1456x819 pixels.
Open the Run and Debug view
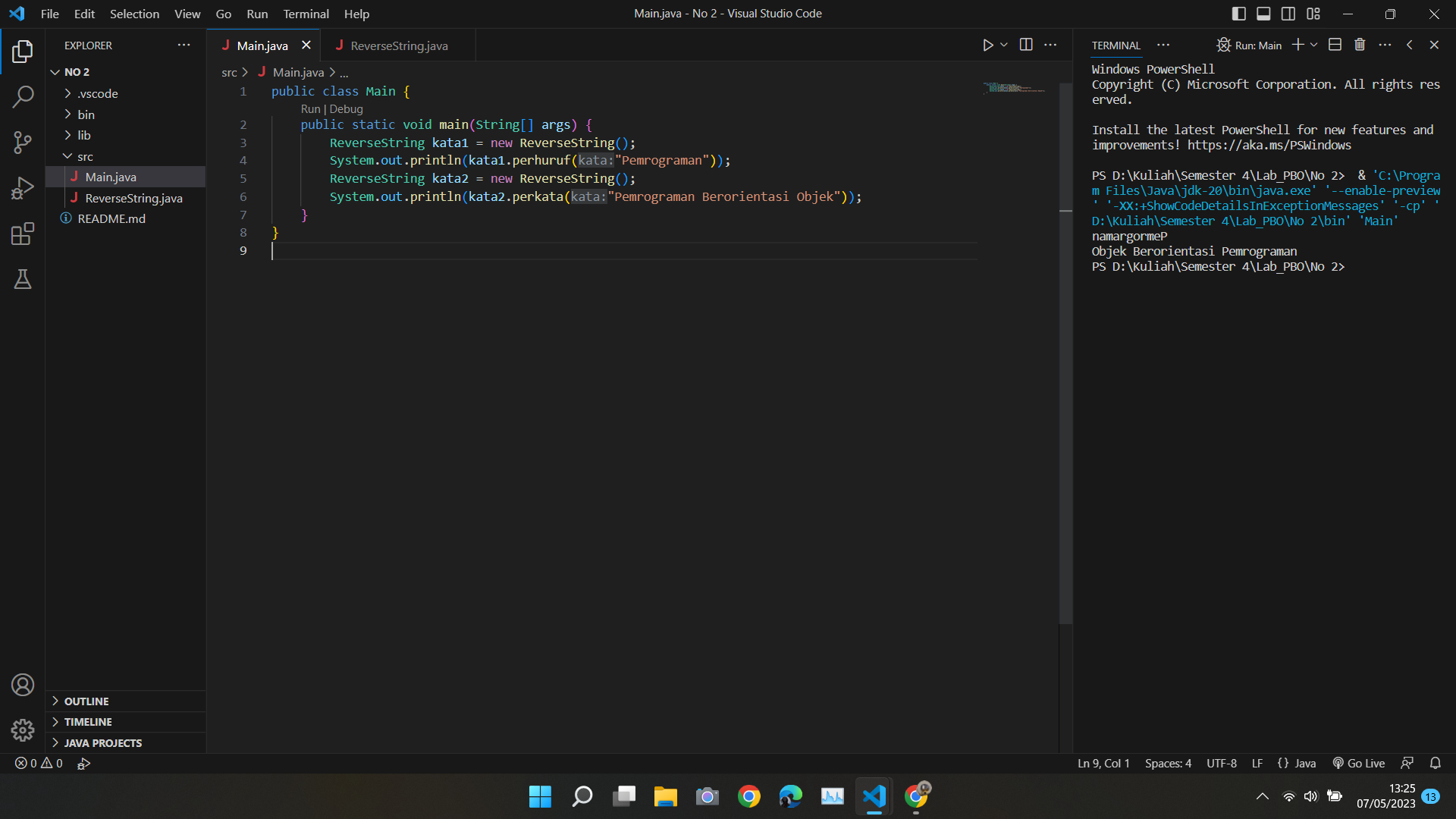pyautogui.click(x=23, y=187)
